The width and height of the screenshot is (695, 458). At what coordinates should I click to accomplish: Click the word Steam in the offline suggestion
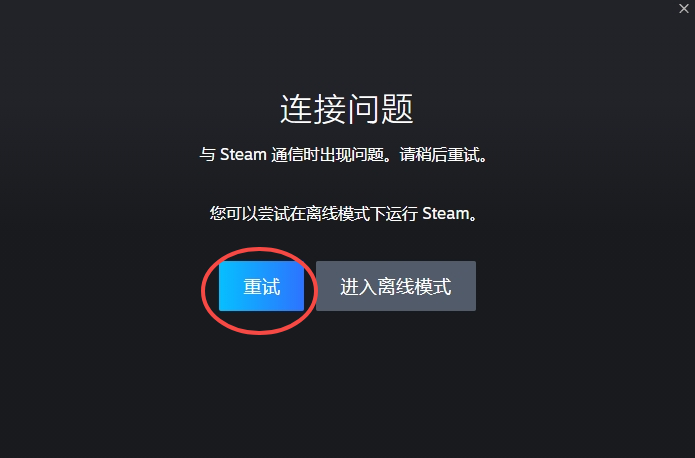[445, 213]
